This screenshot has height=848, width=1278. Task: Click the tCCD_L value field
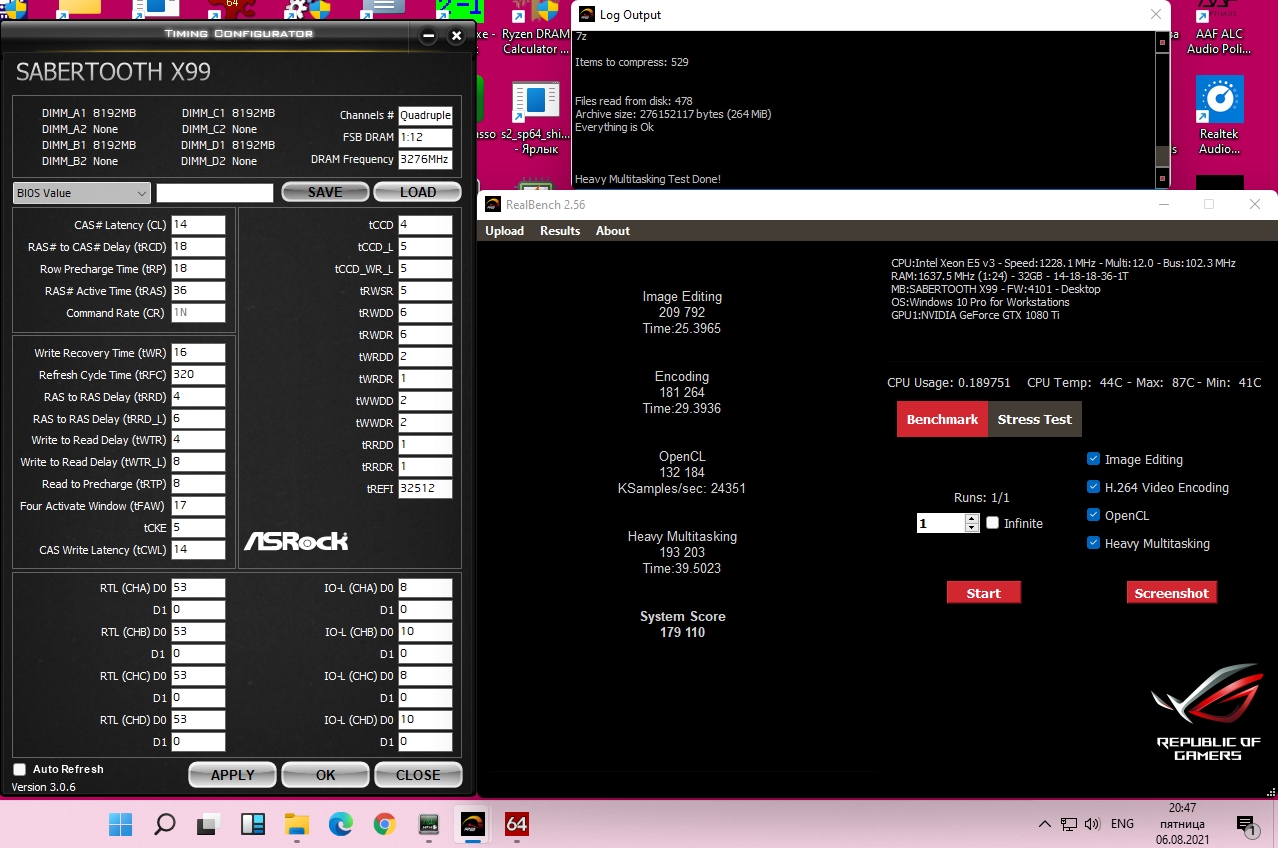[x=425, y=247]
